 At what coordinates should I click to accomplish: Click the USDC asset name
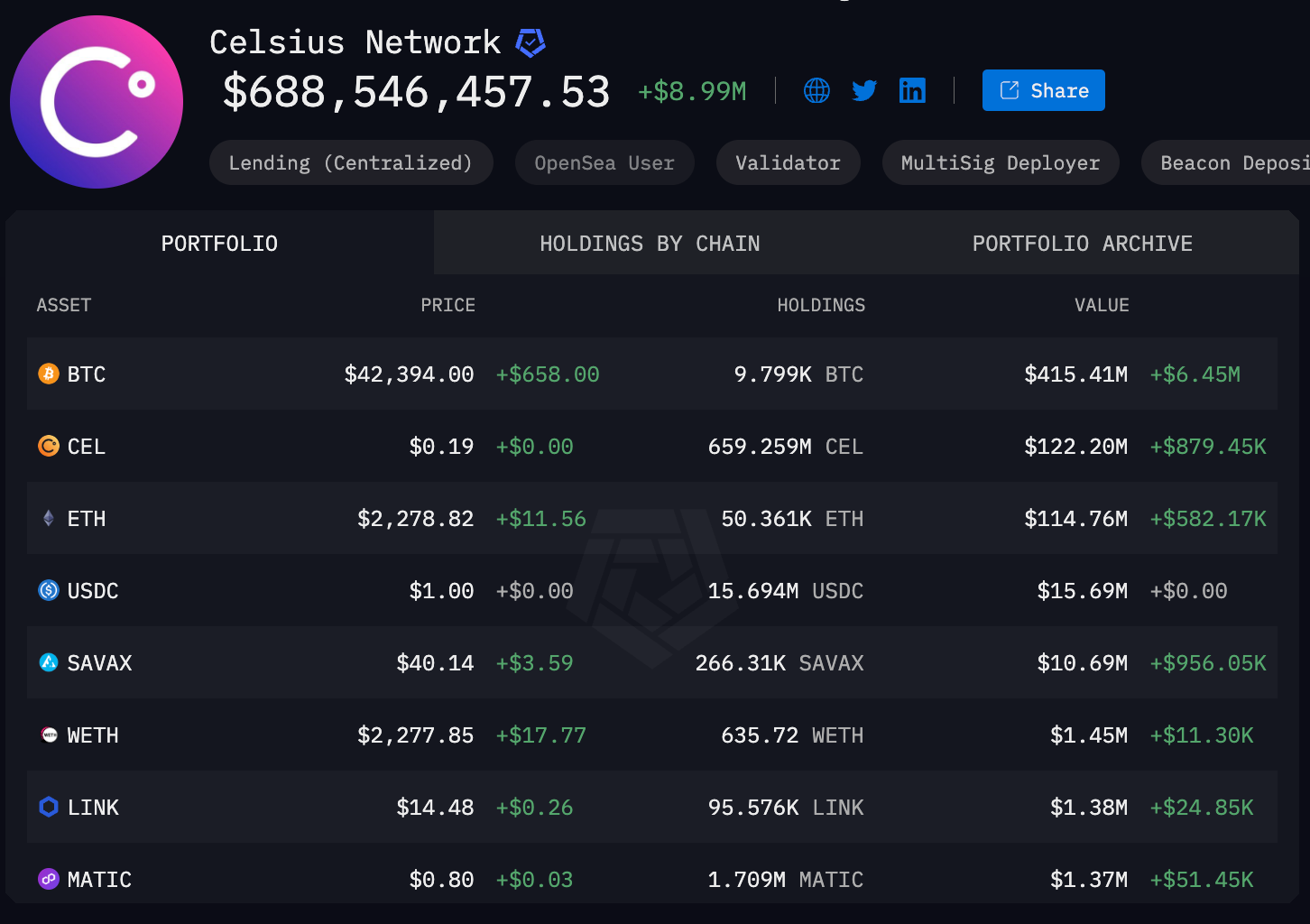coord(93,590)
